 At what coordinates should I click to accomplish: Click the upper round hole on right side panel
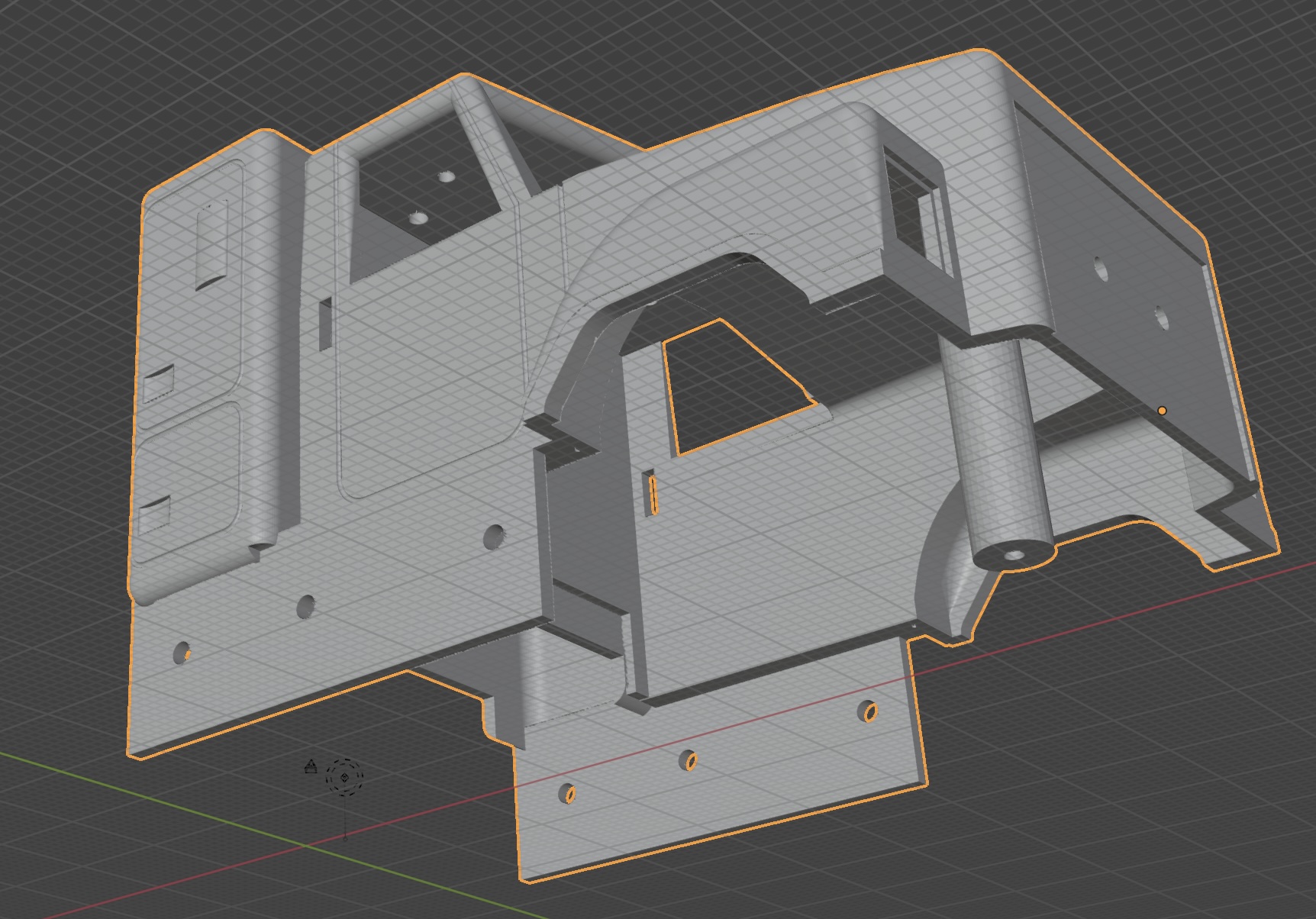(1101, 269)
